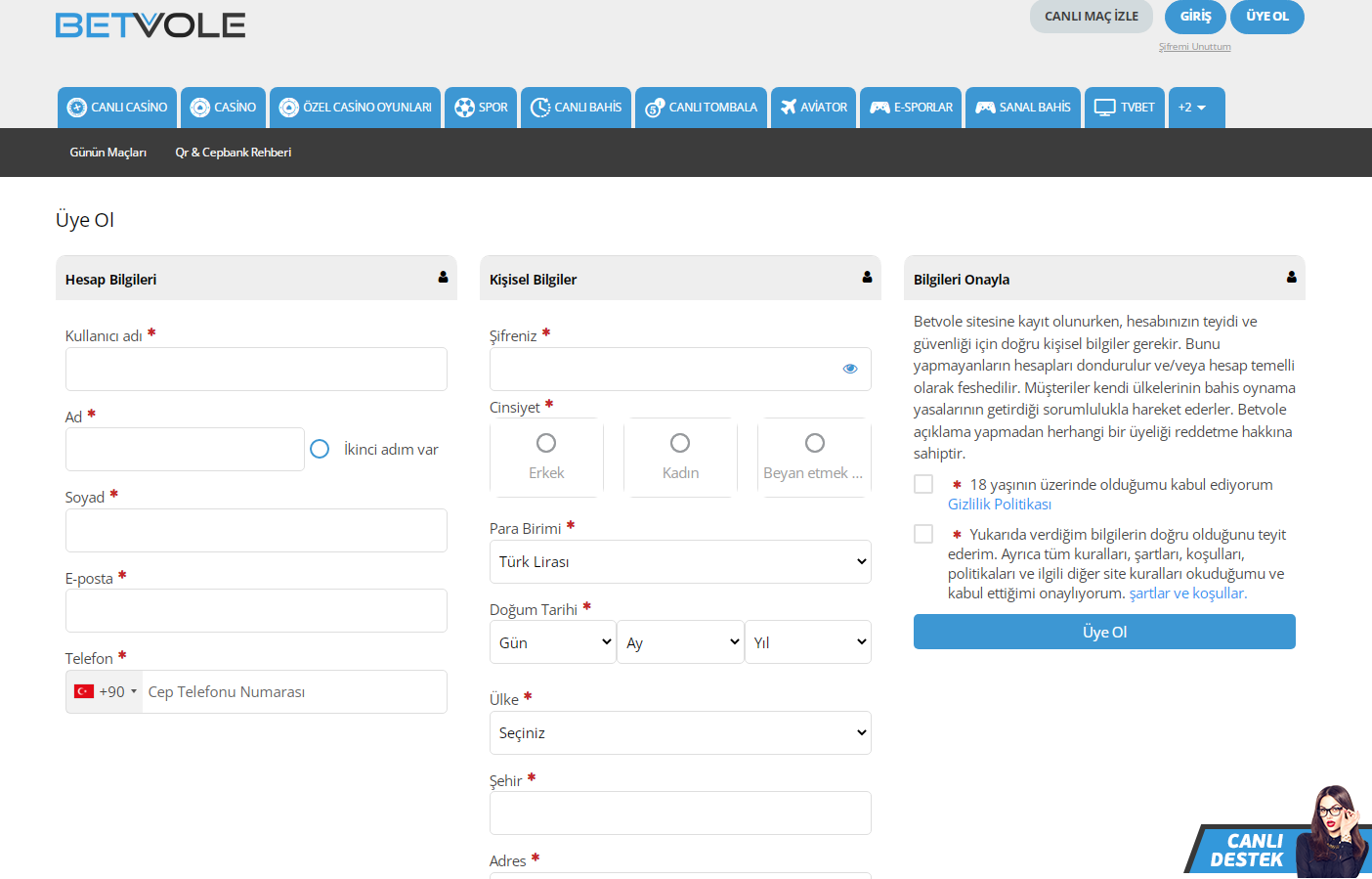The height and width of the screenshot is (879, 1372).
Task: Toggle the İkinci adım var radio option
Action: pos(320,449)
